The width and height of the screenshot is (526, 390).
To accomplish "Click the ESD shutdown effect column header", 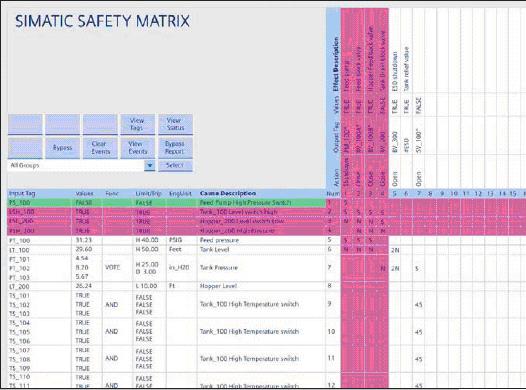I will pyautogui.click(x=395, y=71).
